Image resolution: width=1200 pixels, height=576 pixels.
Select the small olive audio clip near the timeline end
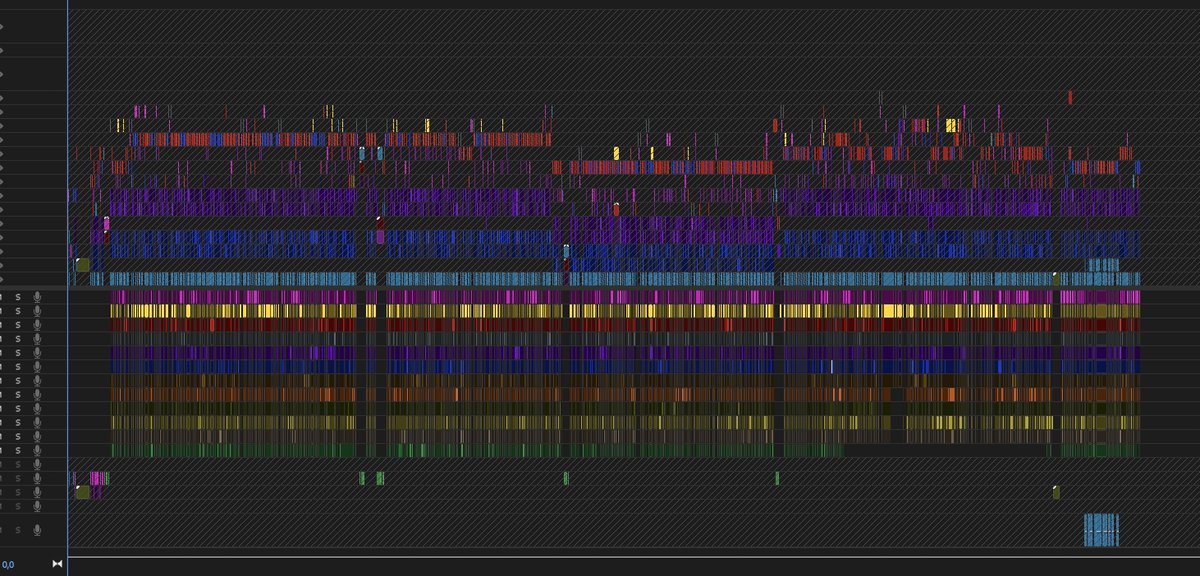click(x=1055, y=492)
